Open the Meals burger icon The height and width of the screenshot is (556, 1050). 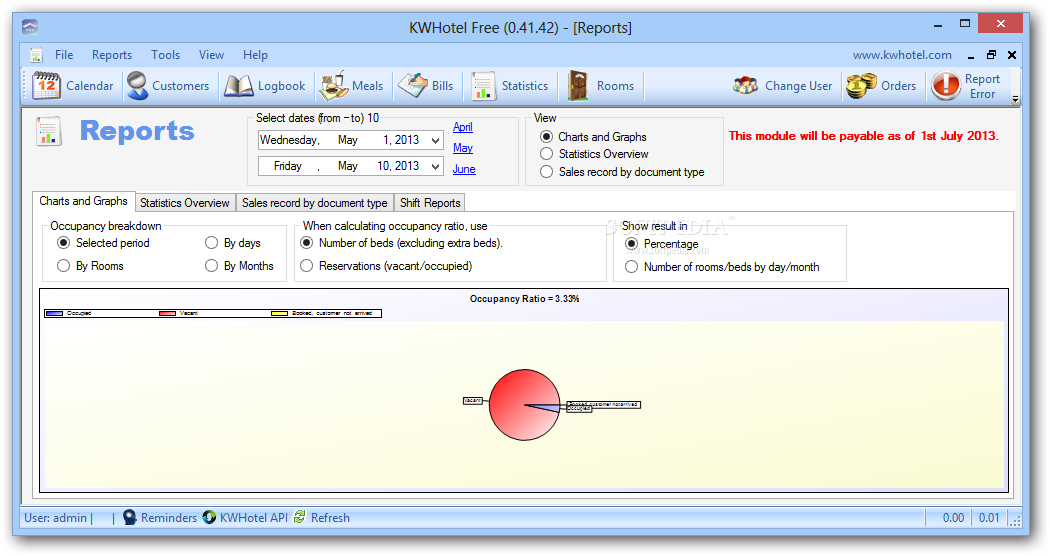click(333, 86)
